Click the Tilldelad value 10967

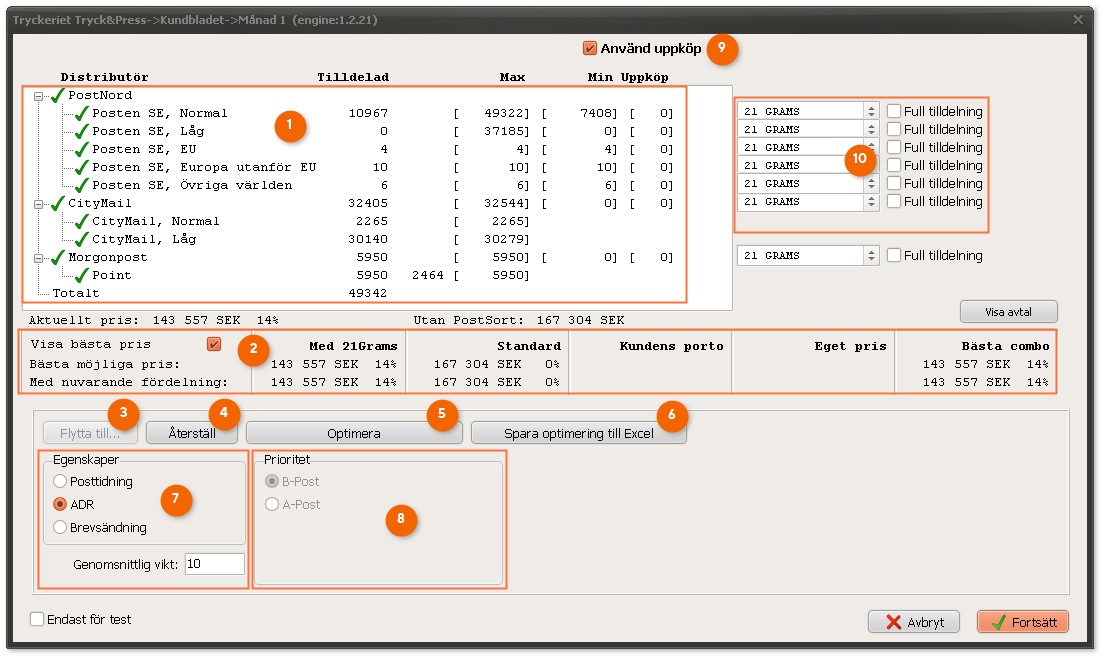[x=368, y=113]
